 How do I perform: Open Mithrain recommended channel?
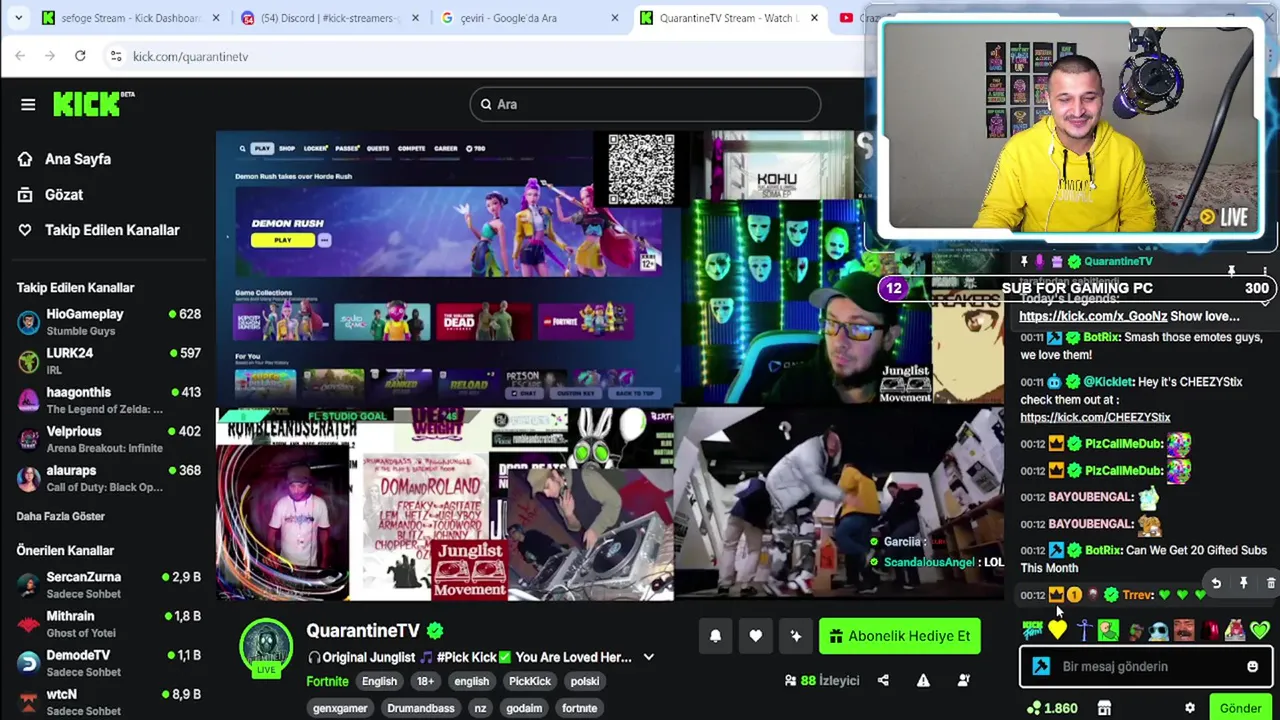(108, 624)
